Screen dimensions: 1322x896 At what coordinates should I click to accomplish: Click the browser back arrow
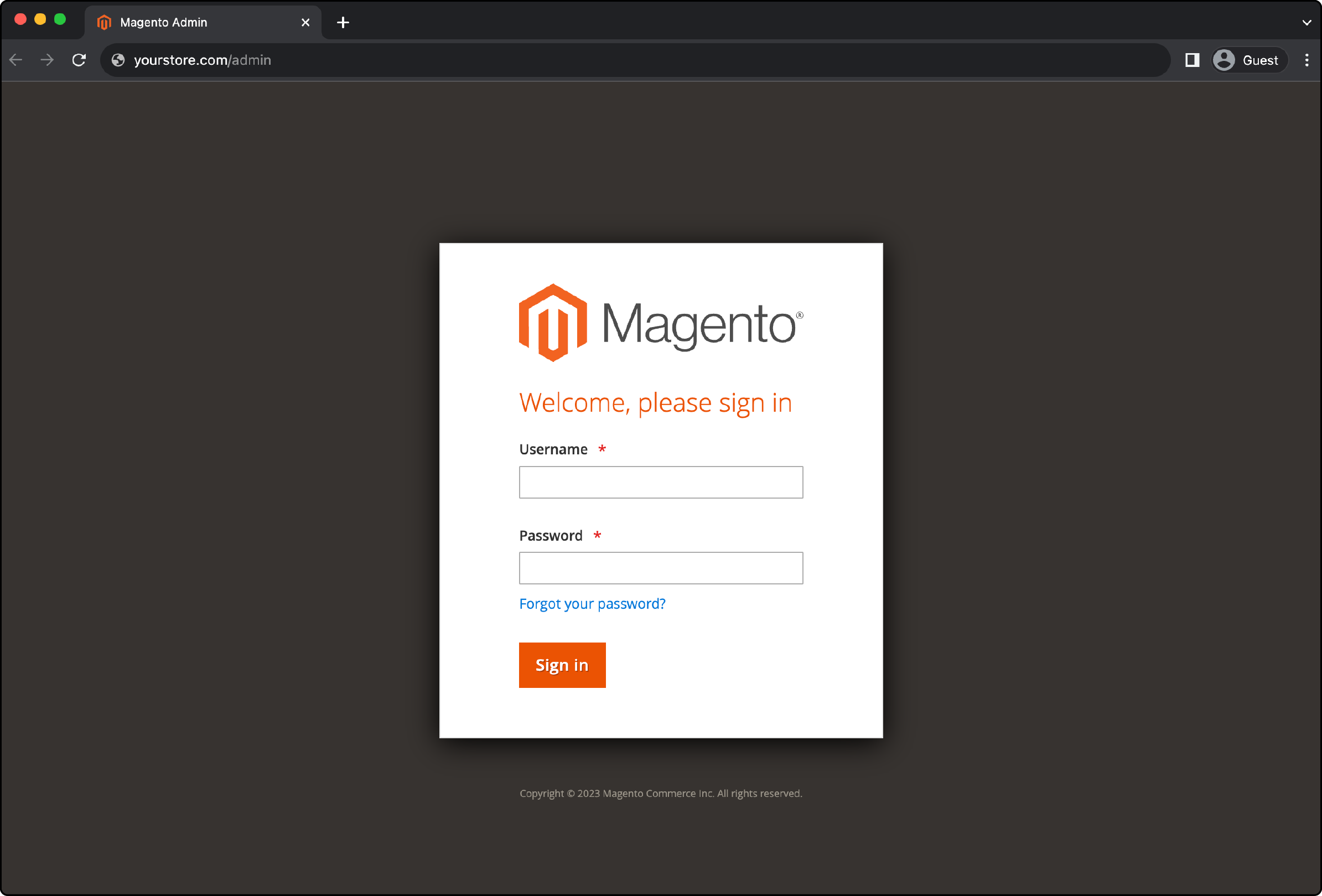point(16,60)
